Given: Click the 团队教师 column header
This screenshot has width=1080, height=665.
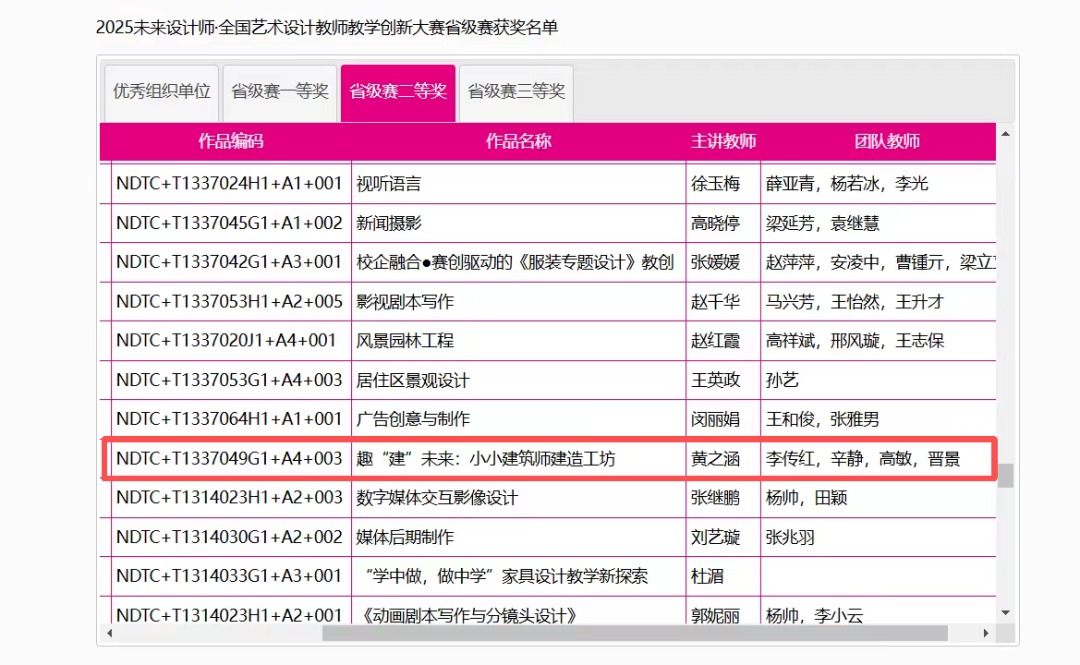Looking at the screenshot, I should [887, 141].
